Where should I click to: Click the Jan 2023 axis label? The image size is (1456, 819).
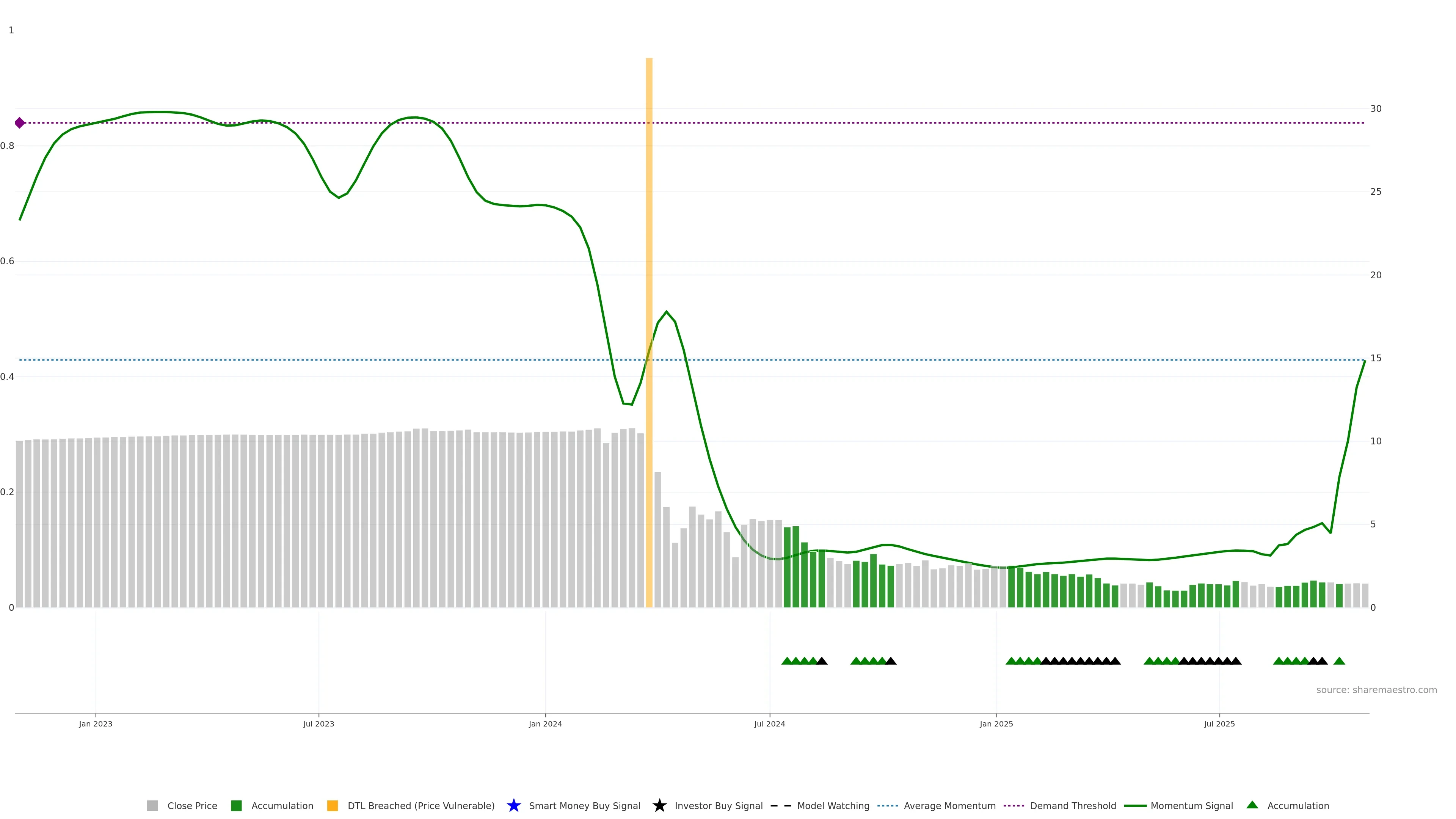point(96,724)
